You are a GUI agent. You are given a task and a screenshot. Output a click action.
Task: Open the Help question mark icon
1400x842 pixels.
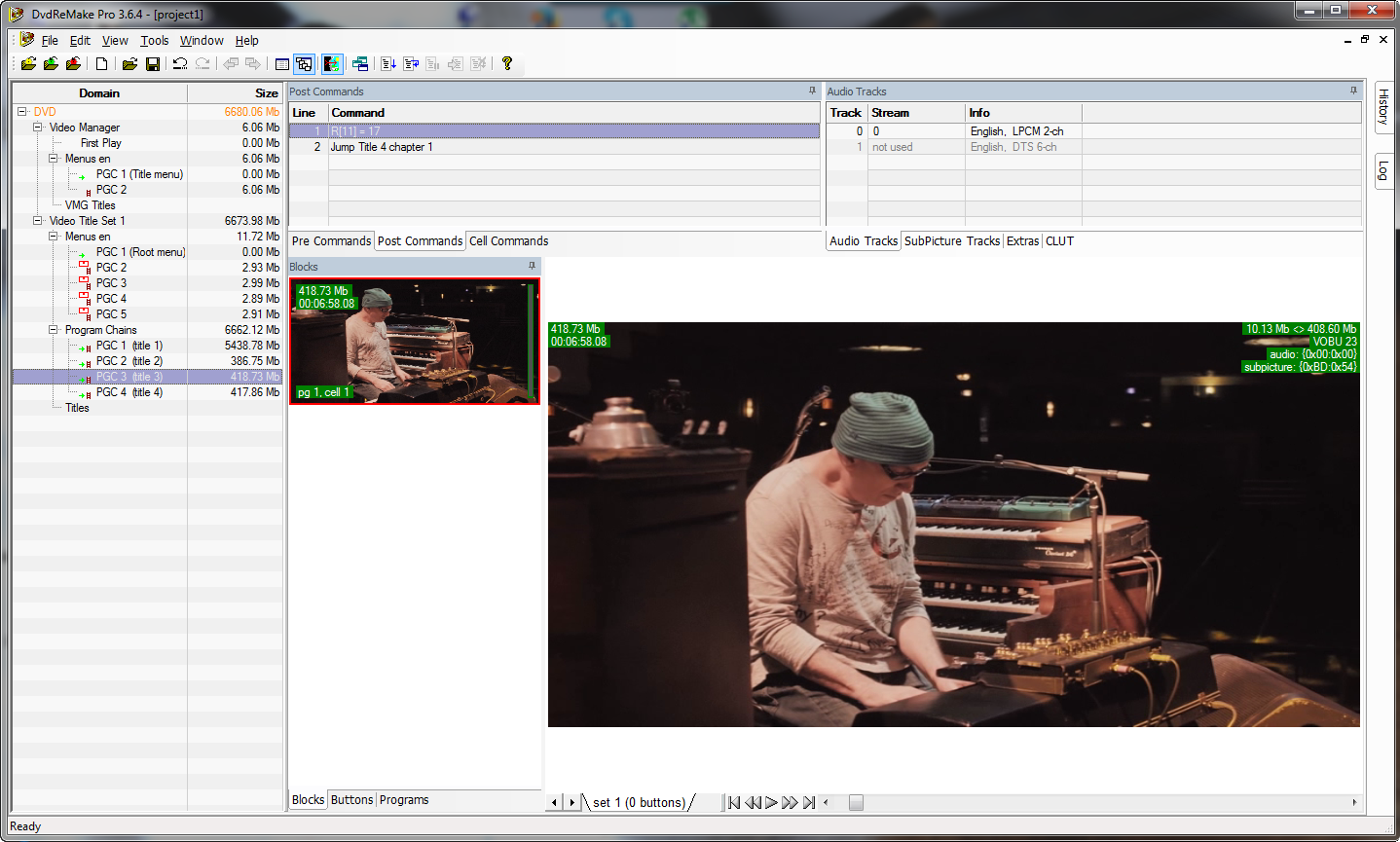tap(507, 64)
